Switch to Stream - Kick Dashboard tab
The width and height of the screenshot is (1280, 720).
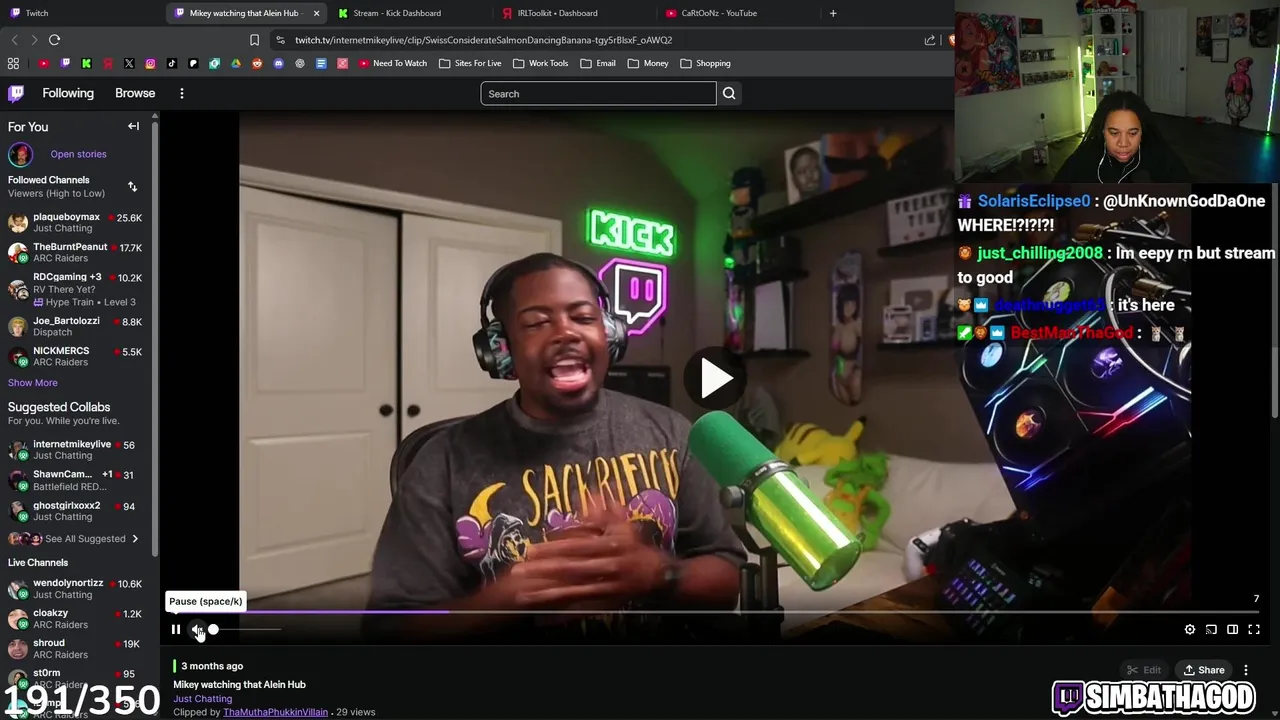tap(410, 13)
